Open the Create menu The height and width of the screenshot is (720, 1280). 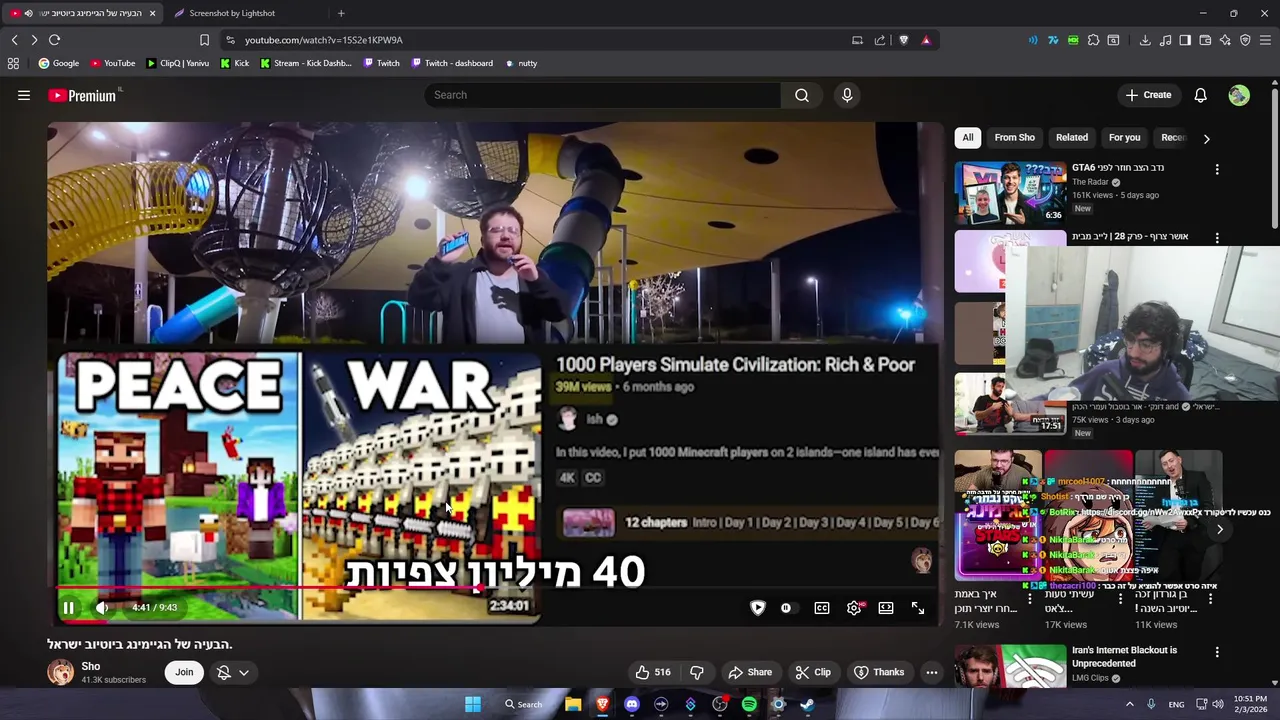coord(1148,95)
